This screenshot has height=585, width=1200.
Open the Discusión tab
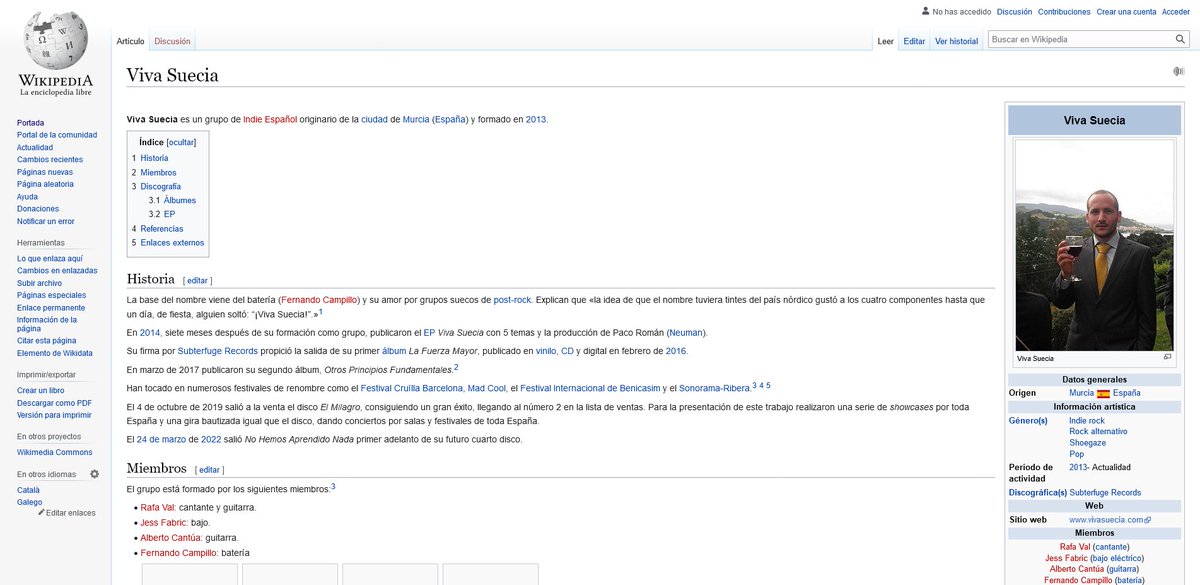pyautogui.click(x=172, y=41)
